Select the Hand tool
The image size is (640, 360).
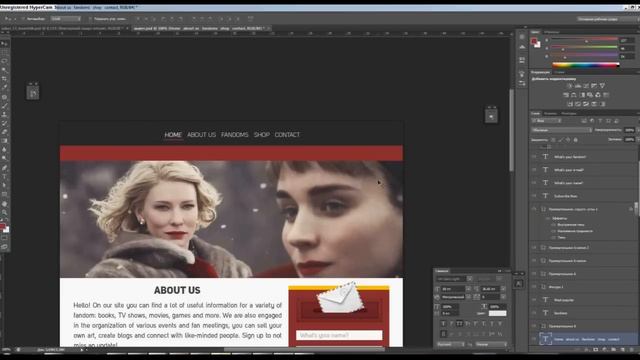[4, 204]
